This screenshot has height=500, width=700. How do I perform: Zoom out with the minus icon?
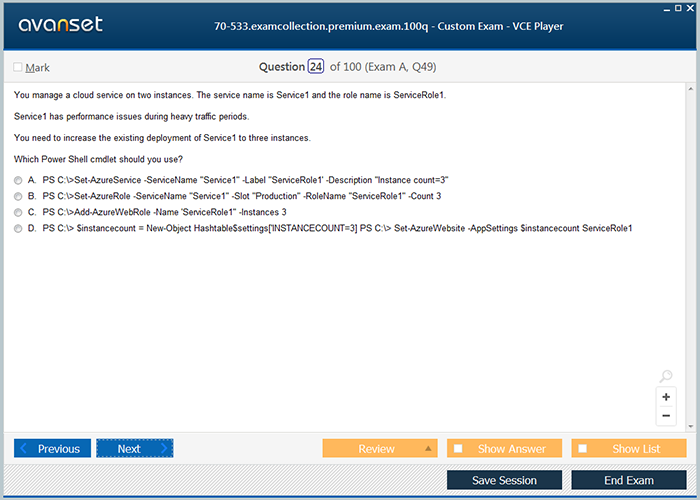[x=666, y=416]
